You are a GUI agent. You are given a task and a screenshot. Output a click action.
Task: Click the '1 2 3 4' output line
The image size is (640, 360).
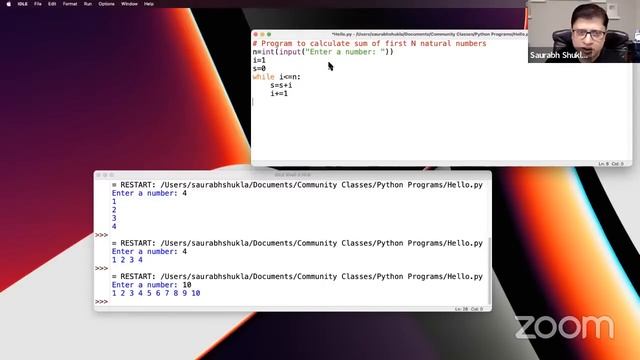(127, 260)
